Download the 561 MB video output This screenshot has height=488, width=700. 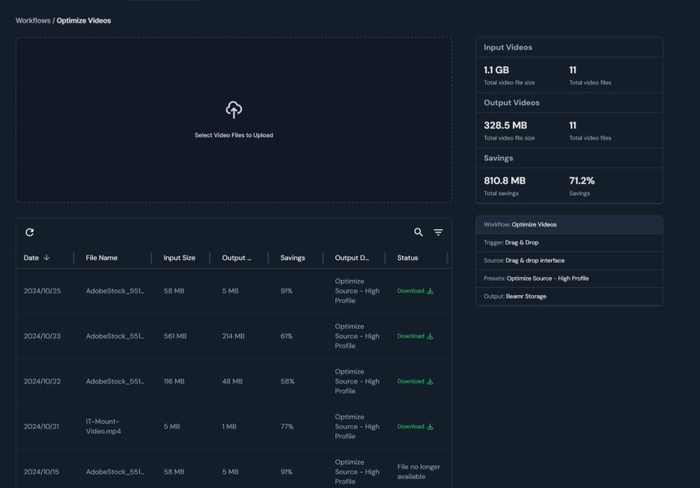415,336
